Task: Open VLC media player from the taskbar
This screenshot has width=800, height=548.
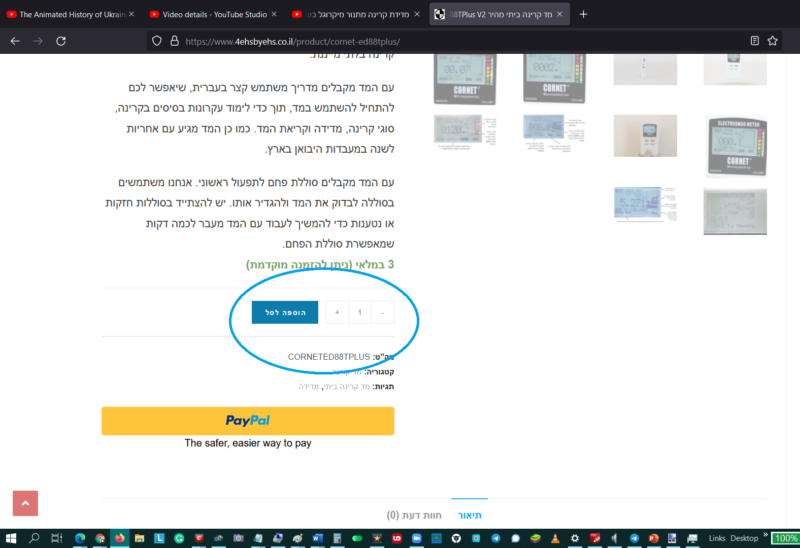Action: 555,538
